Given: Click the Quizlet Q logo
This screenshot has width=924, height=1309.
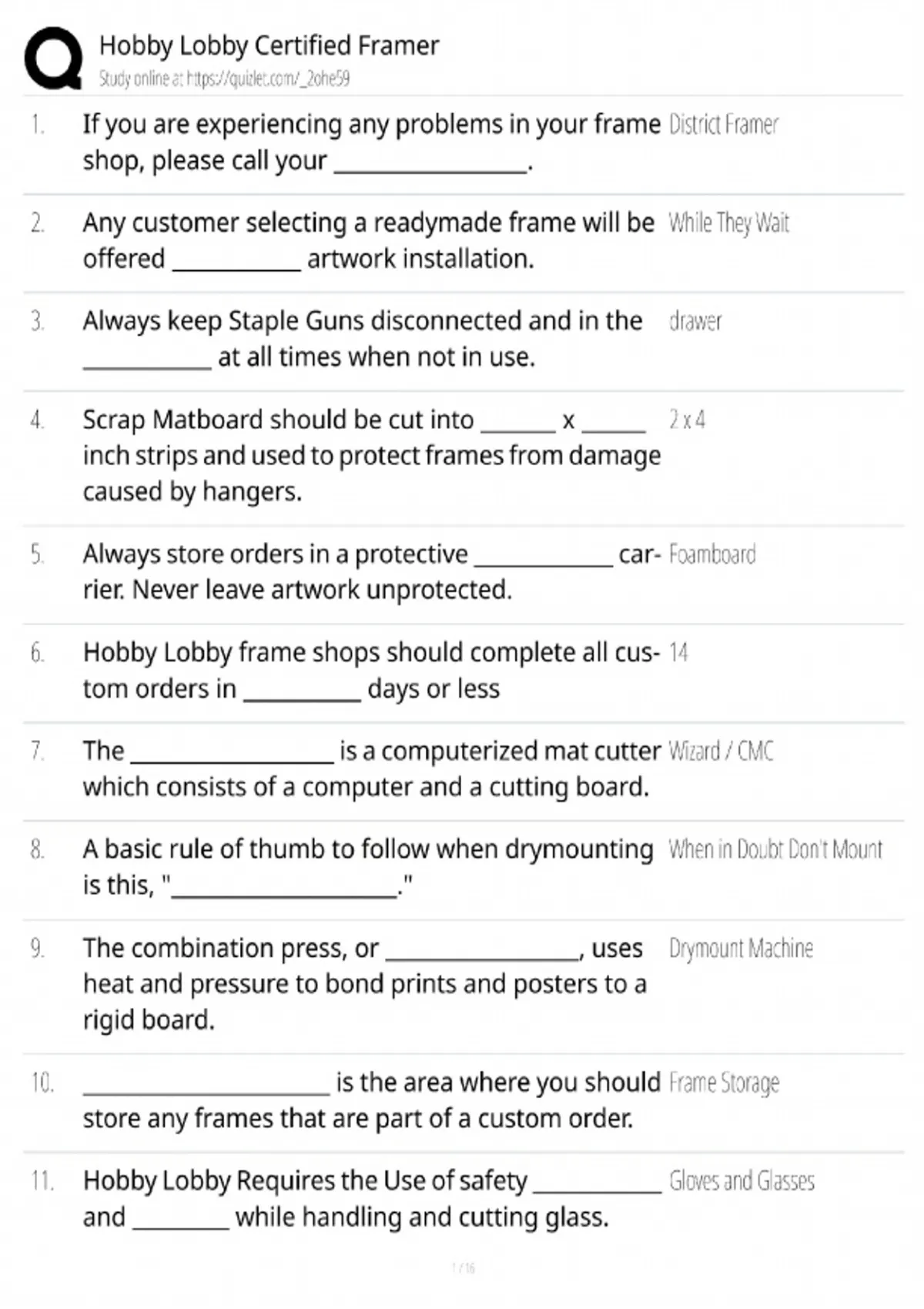Looking at the screenshot, I should [53, 59].
